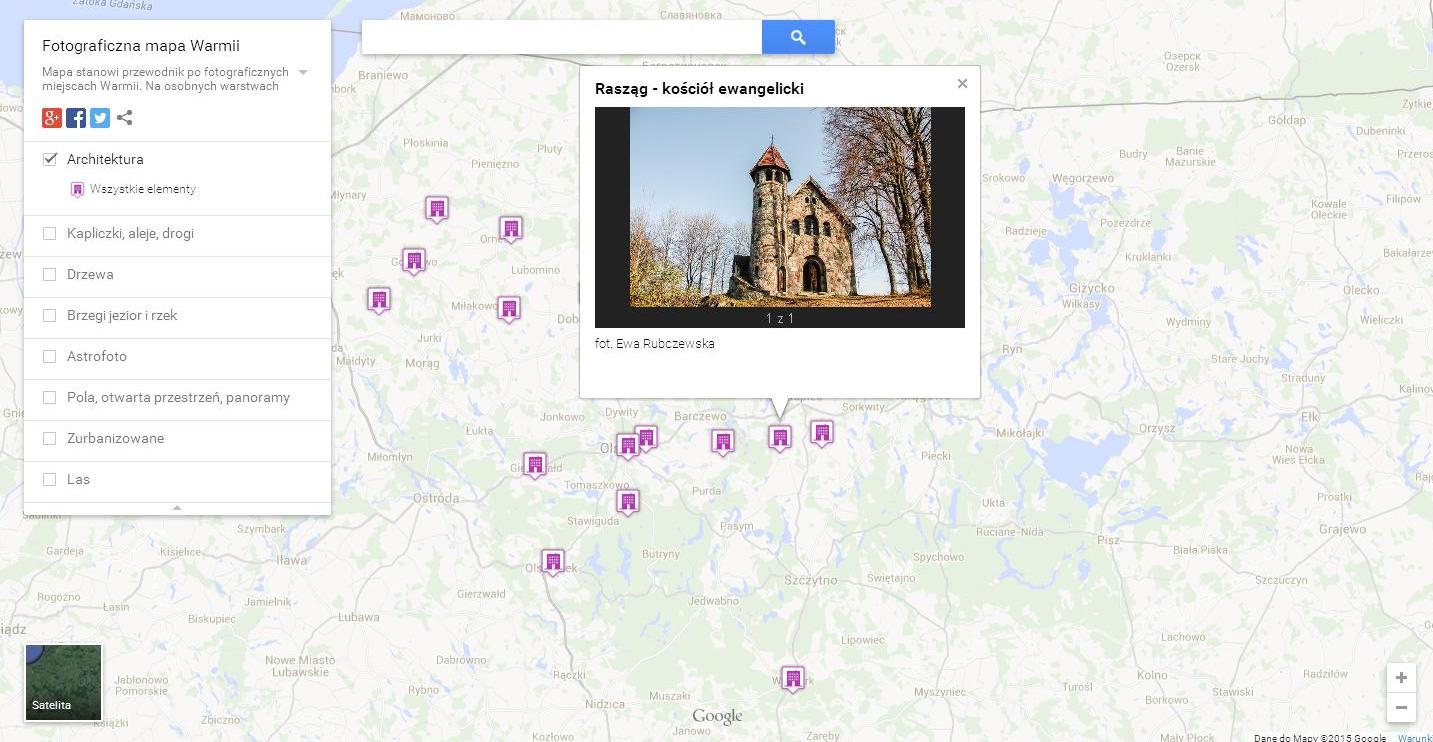Viewport: 1433px width, 742px height.
Task: Select the architecture marker near Wielbark
Action: point(793,679)
